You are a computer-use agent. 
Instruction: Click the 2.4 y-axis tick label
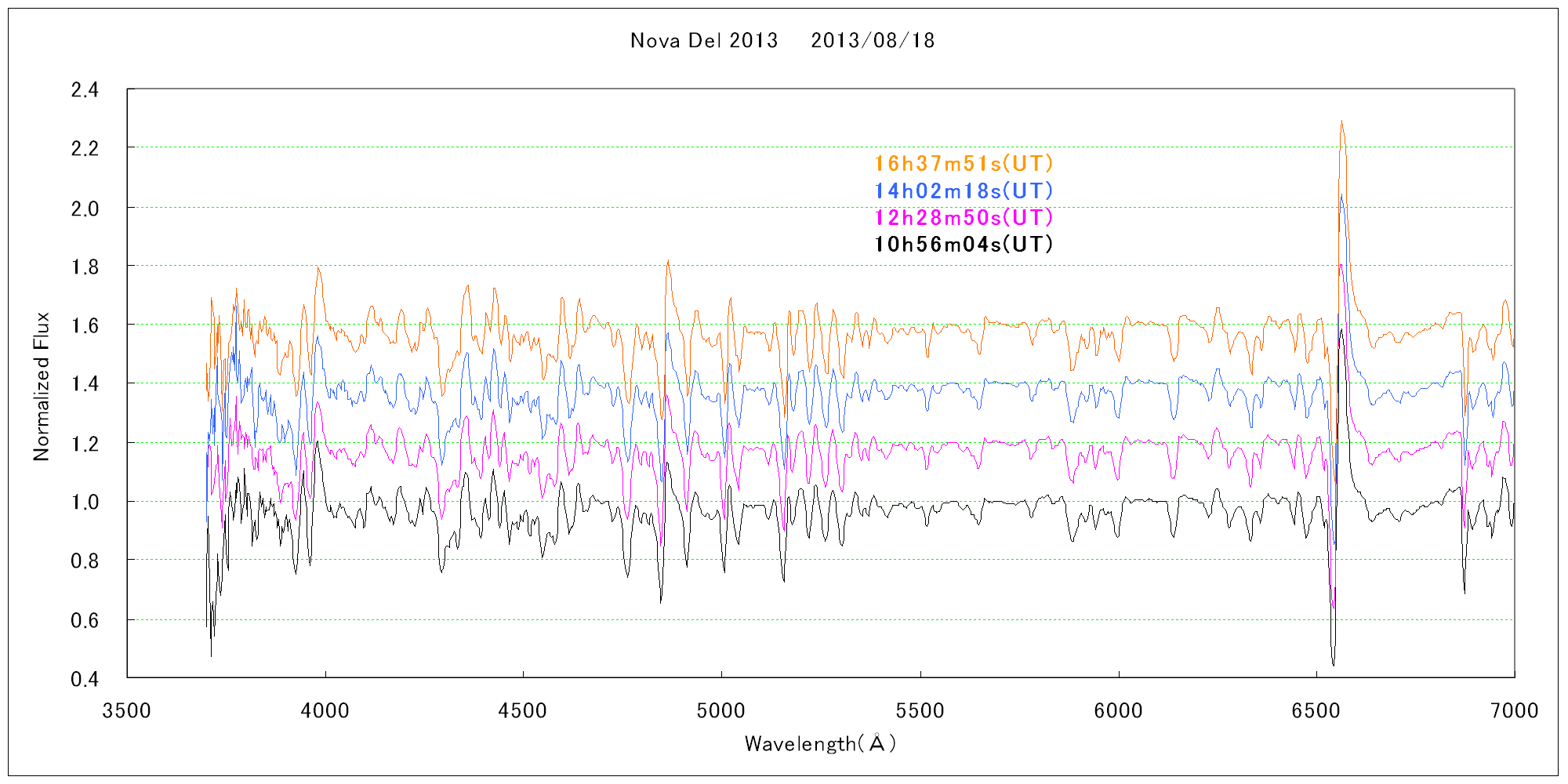click(x=85, y=90)
